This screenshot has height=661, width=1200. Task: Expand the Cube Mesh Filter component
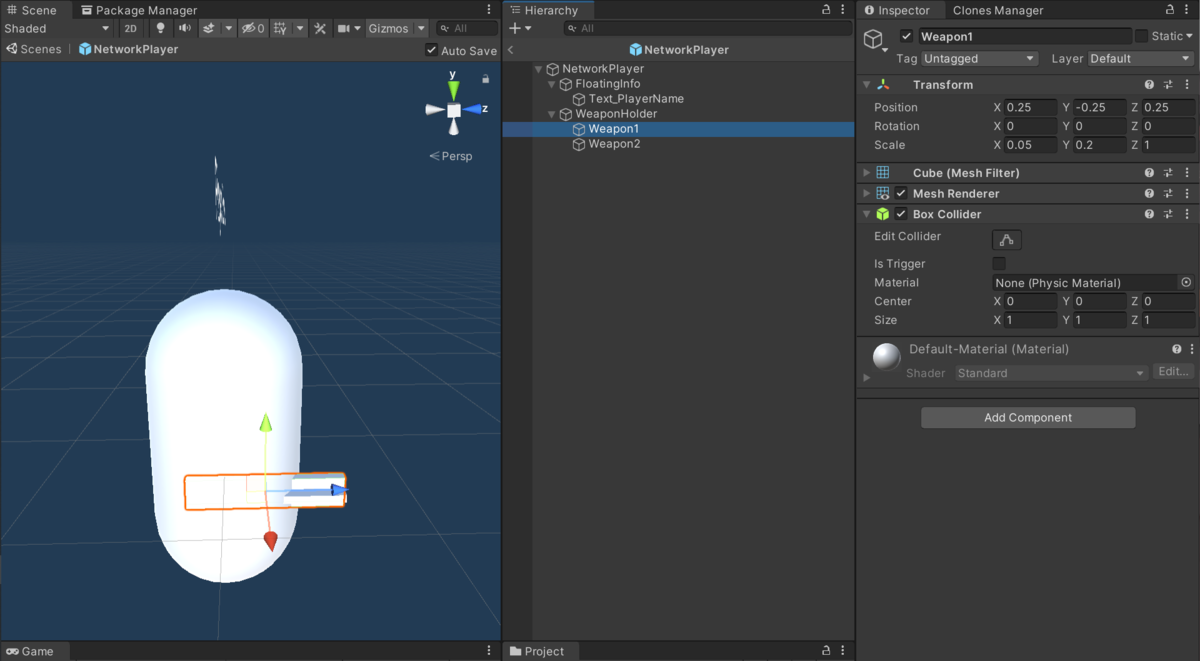pos(867,173)
